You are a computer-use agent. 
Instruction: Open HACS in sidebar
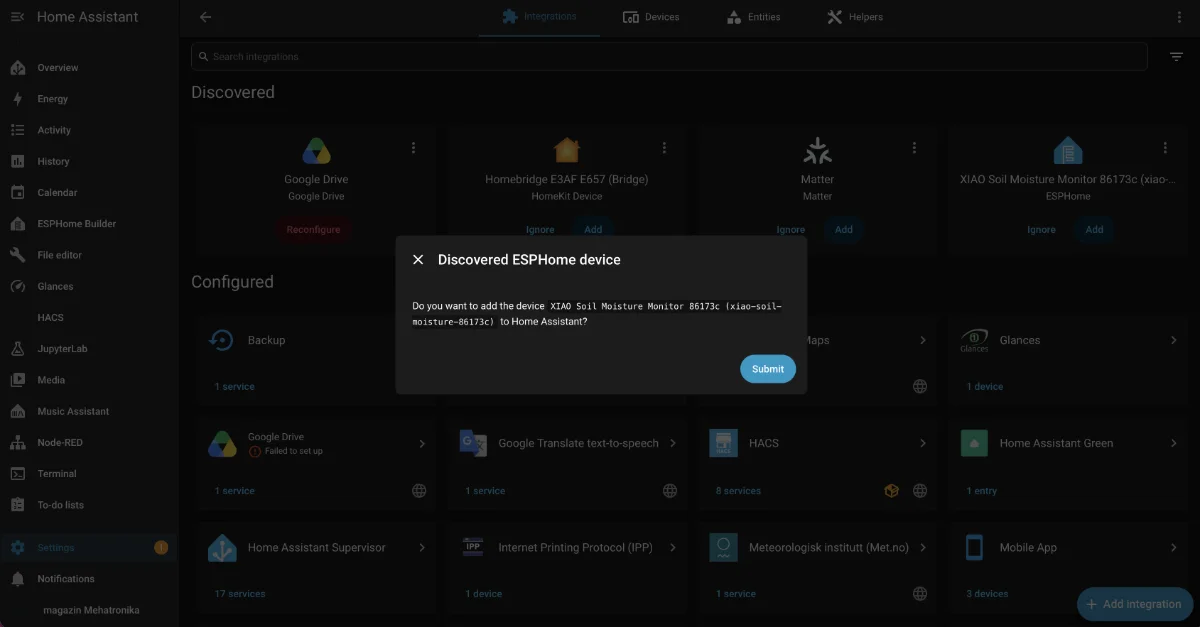(89, 317)
